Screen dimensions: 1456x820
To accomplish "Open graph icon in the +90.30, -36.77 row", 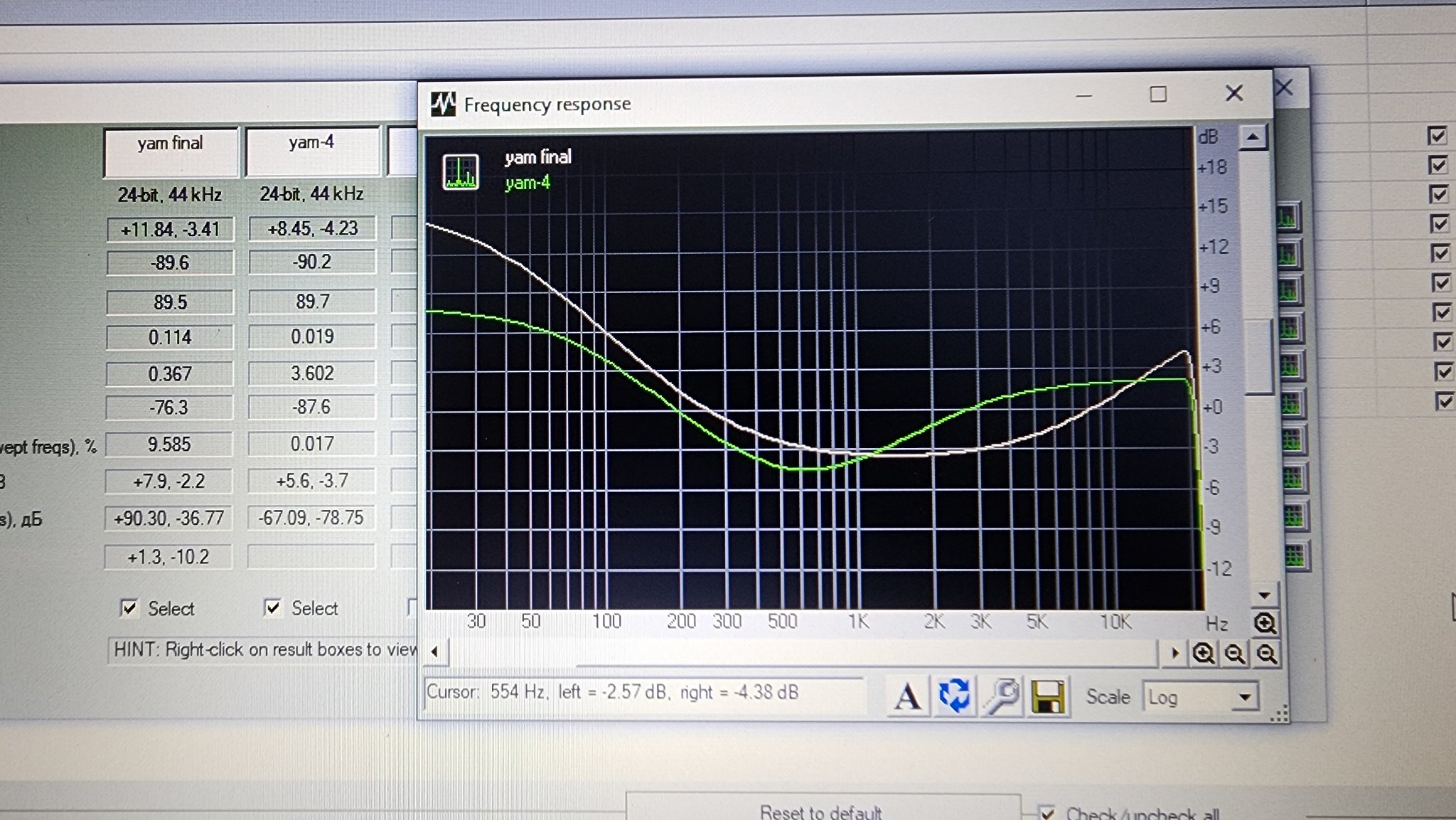I will pos(1295,516).
